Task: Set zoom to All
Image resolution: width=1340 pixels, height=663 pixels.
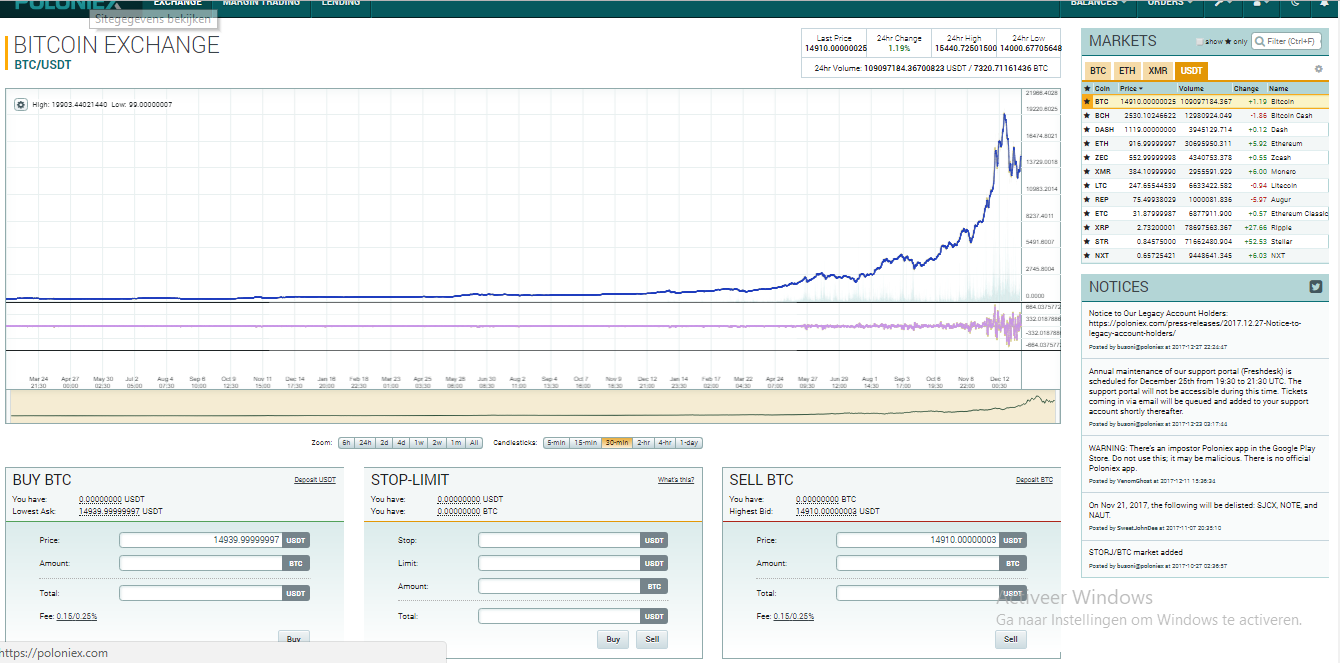Action: pyautogui.click(x=474, y=442)
